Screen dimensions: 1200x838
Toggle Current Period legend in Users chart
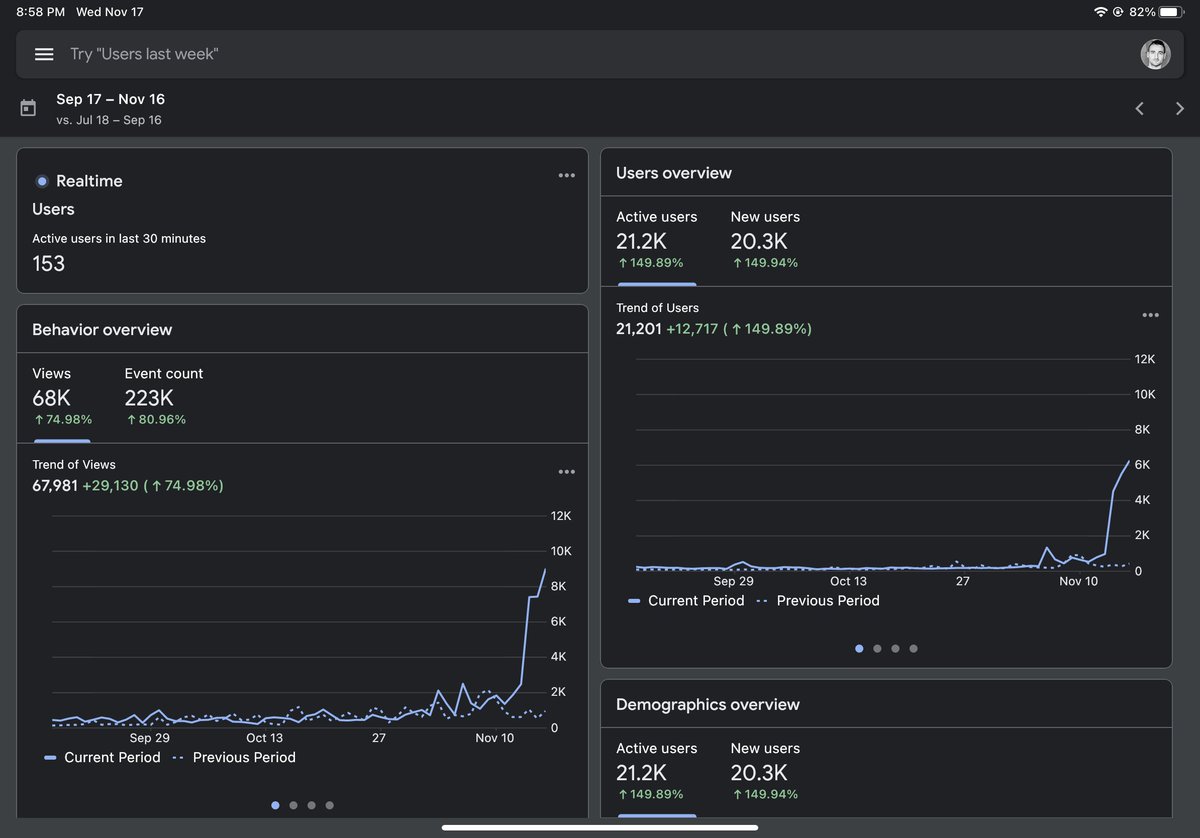point(686,601)
